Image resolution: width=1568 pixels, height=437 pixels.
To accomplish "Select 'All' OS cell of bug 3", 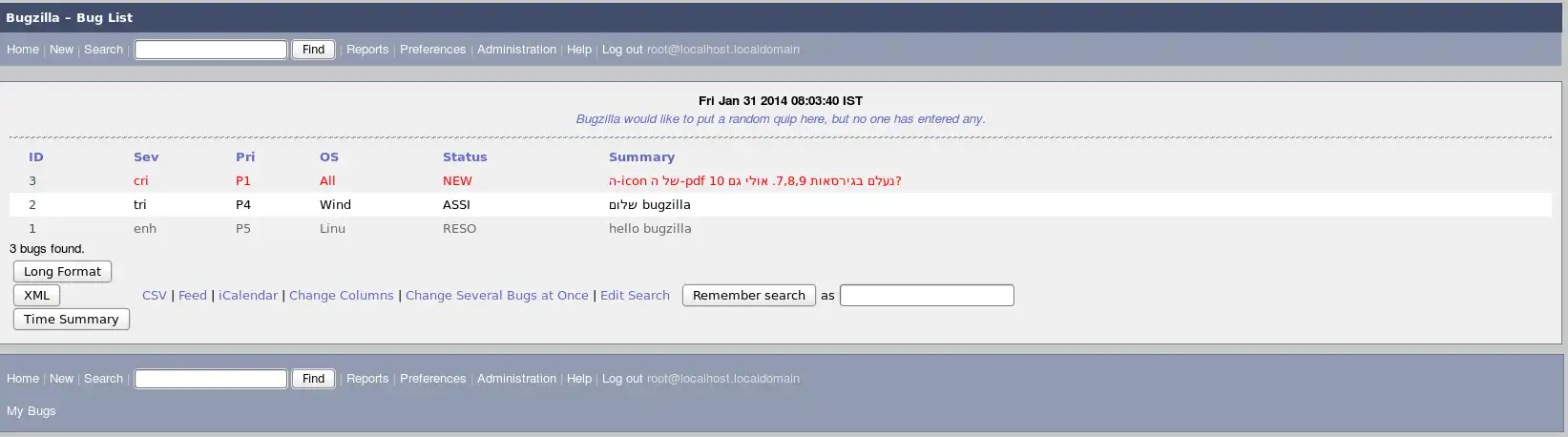I will point(327,181).
